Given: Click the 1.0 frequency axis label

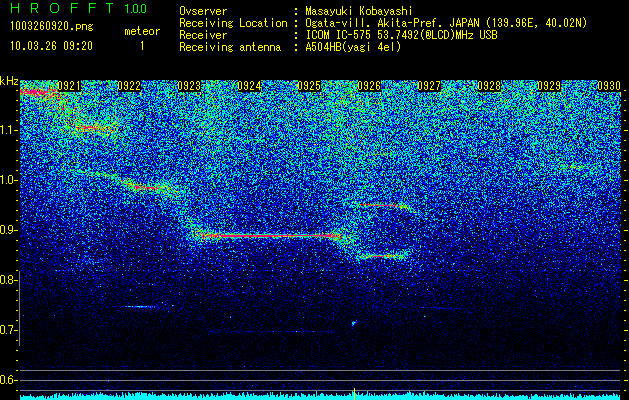Looking at the screenshot, I should click(x=8, y=180).
